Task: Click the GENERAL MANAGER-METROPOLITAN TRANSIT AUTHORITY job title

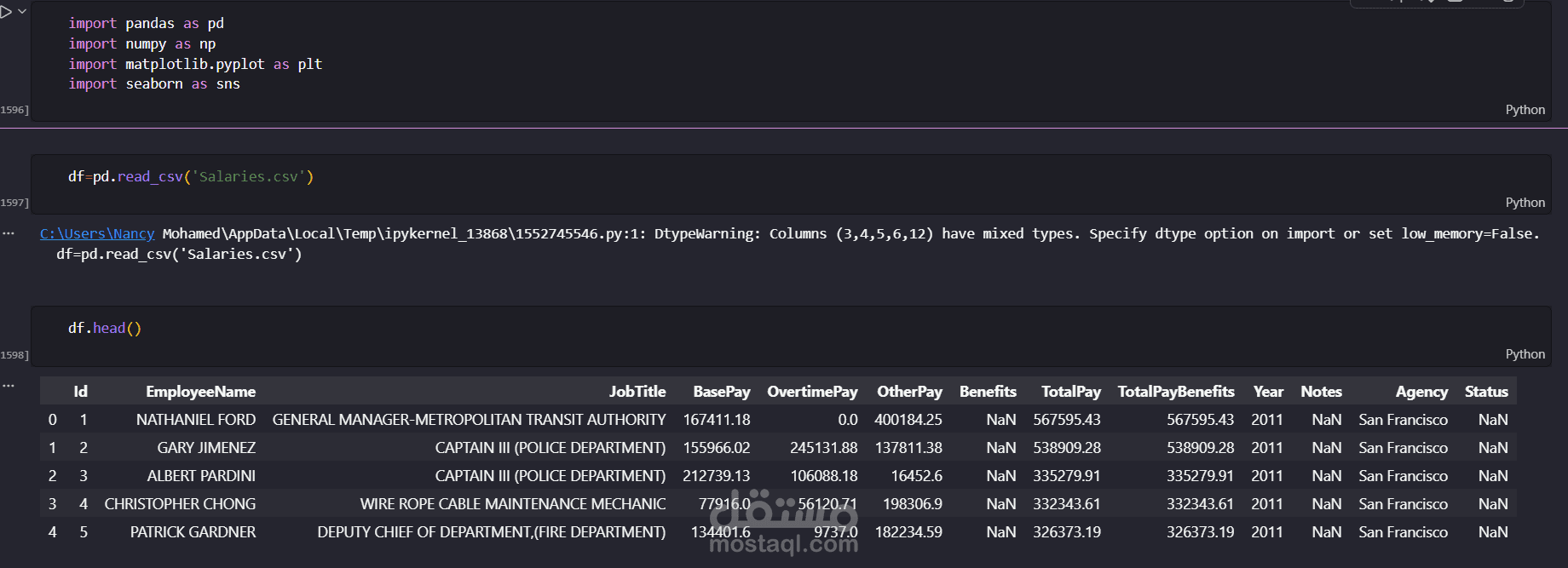Action: click(x=469, y=420)
